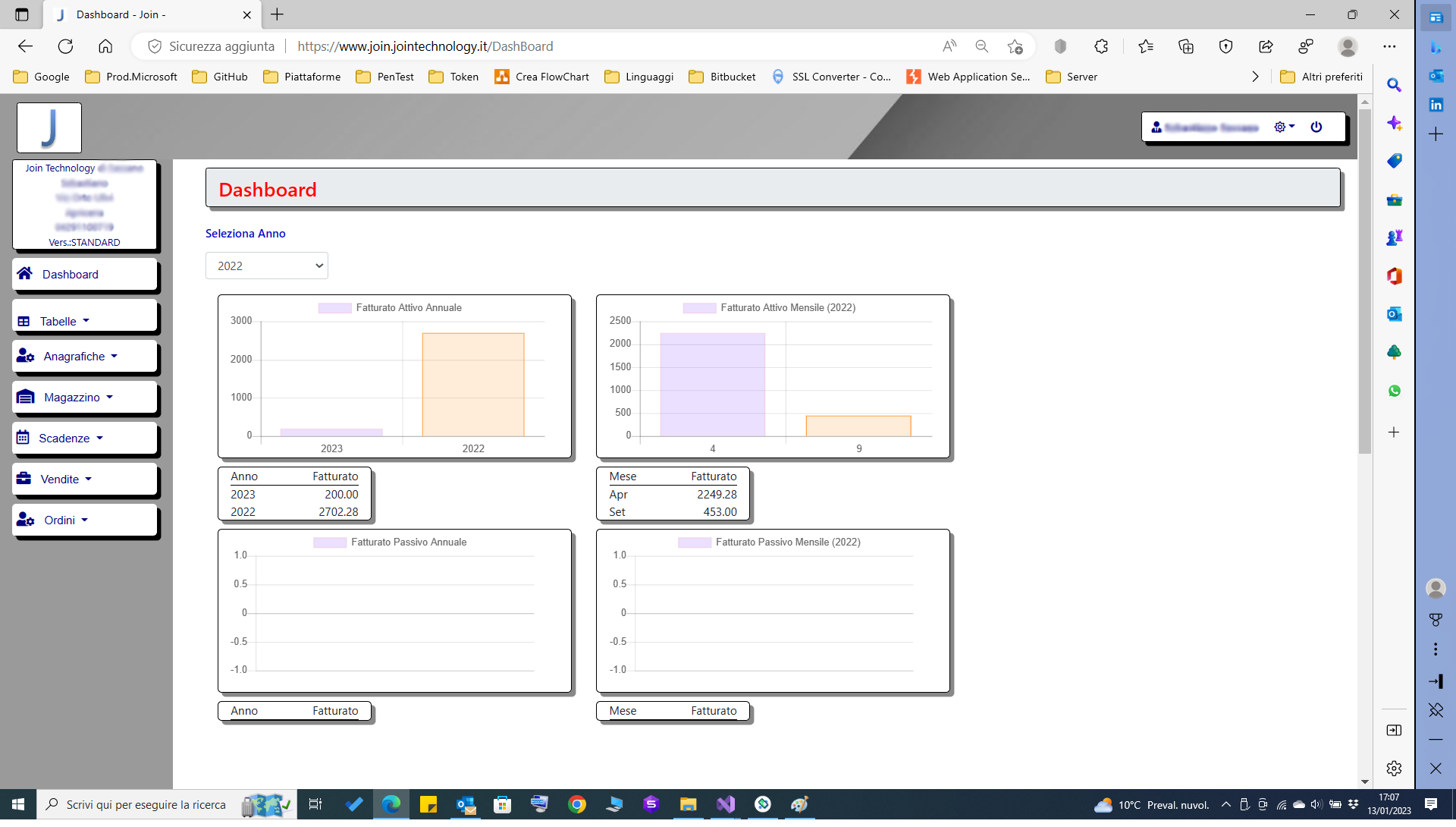Click the zoom out magnifier icon
The height and width of the screenshot is (827, 1456).
click(x=981, y=46)
